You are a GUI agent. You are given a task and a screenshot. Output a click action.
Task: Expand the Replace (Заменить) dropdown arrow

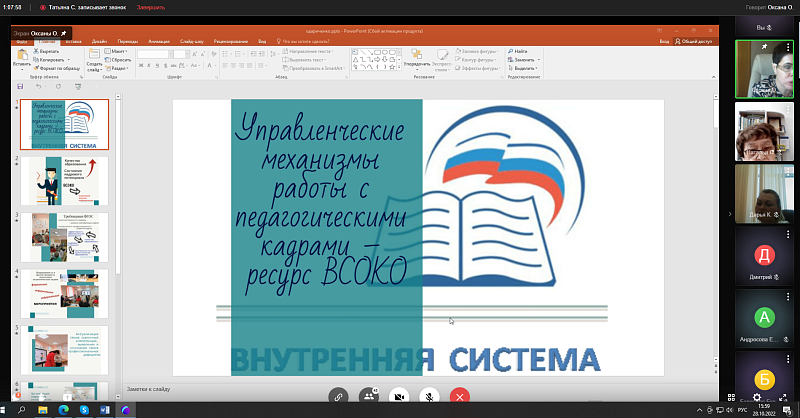coord(539,59)
